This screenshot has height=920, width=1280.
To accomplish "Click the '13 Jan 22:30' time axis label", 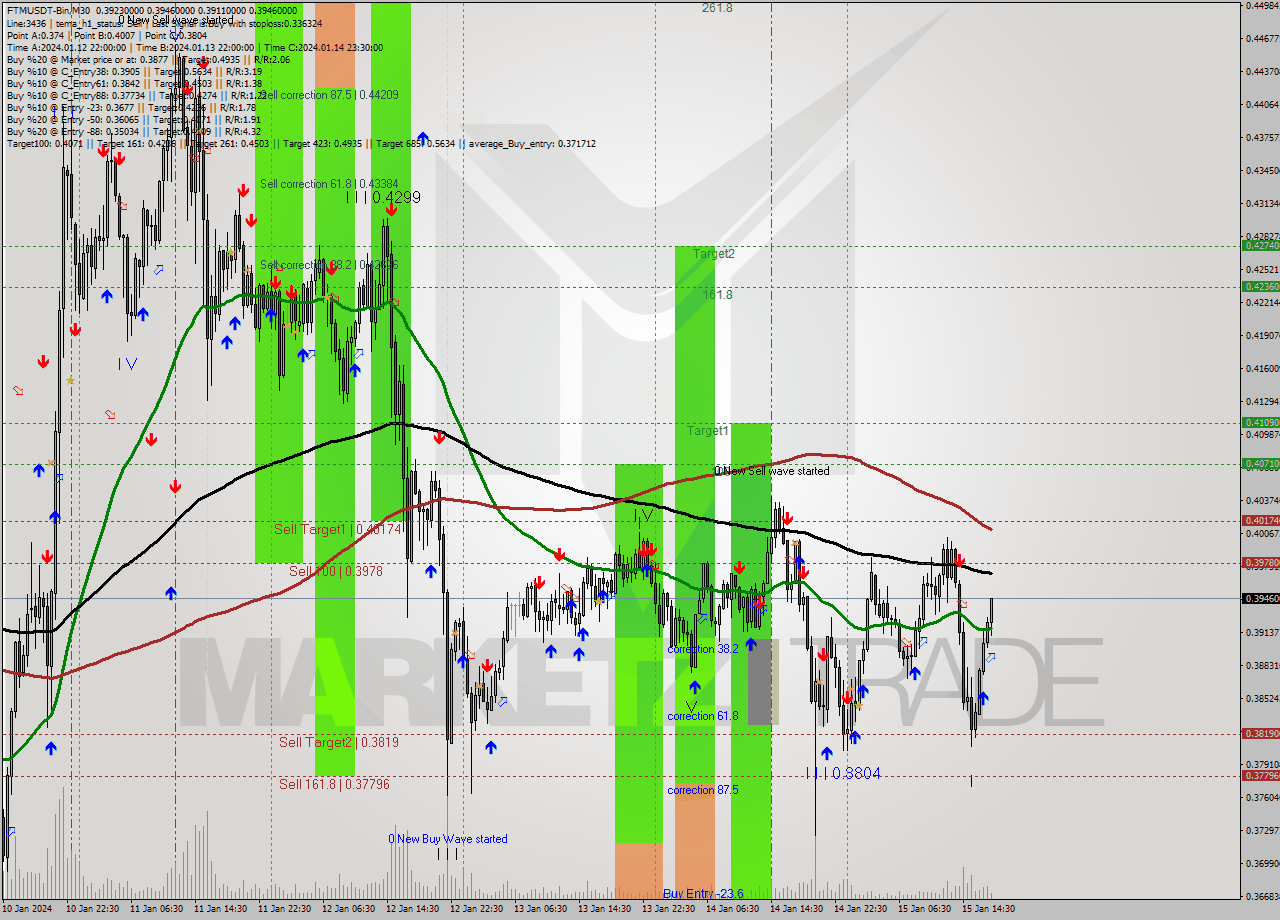I will tap(669, 909).
